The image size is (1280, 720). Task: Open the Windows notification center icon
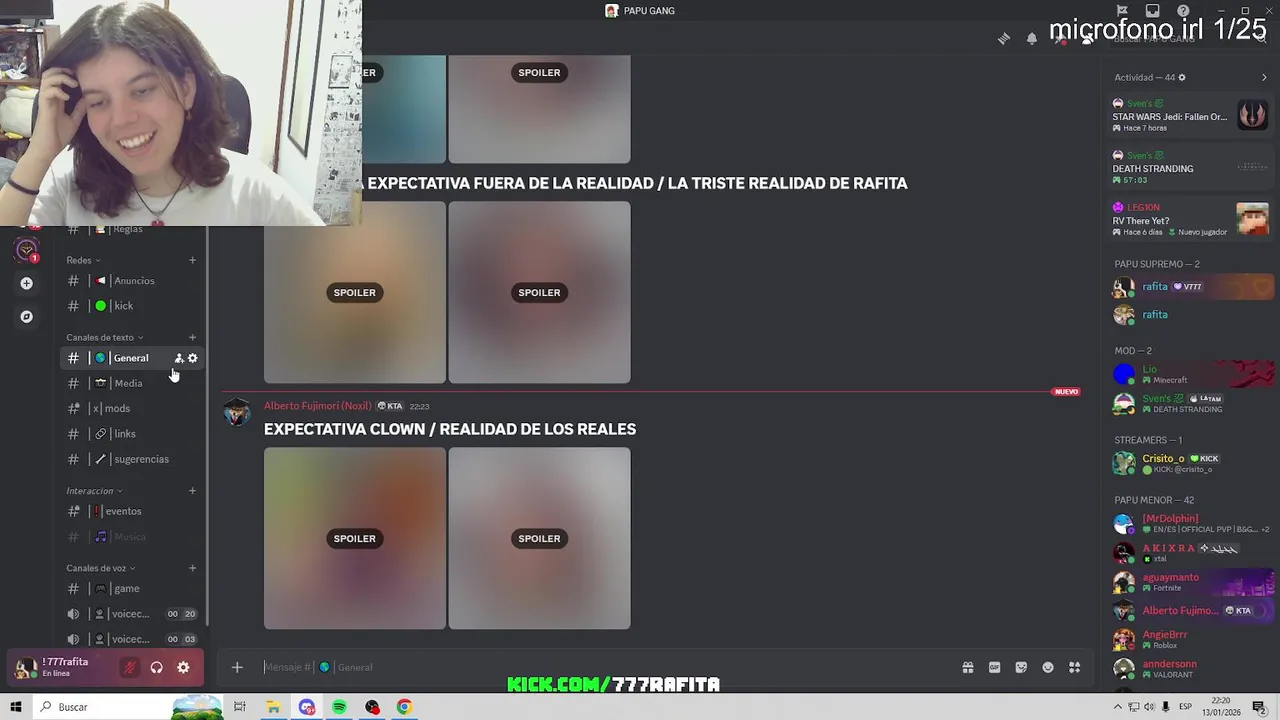pyautogui.click(x=1259, y=707)
